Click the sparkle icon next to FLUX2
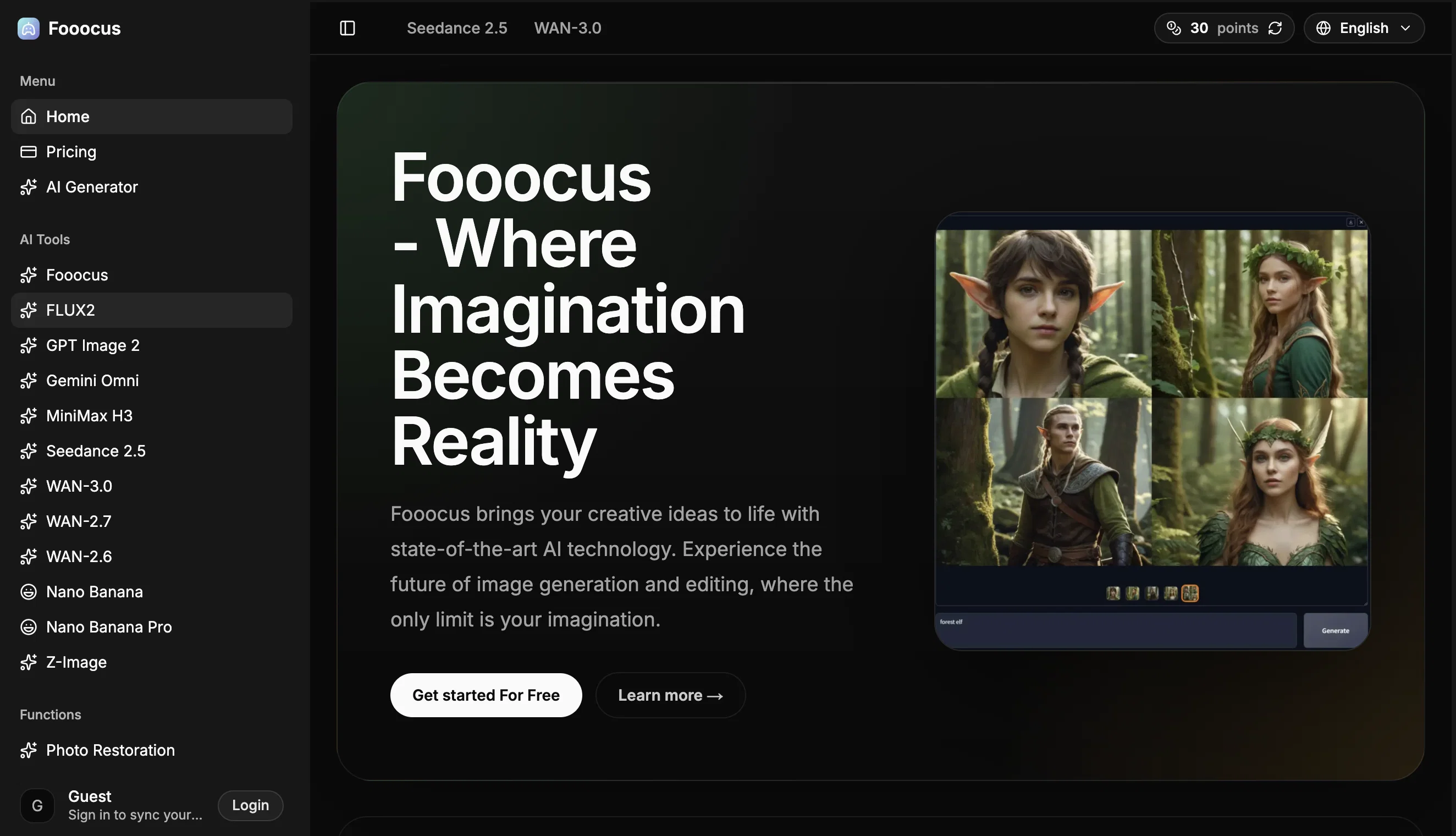1456x836 pixels. tap(28, 310)
